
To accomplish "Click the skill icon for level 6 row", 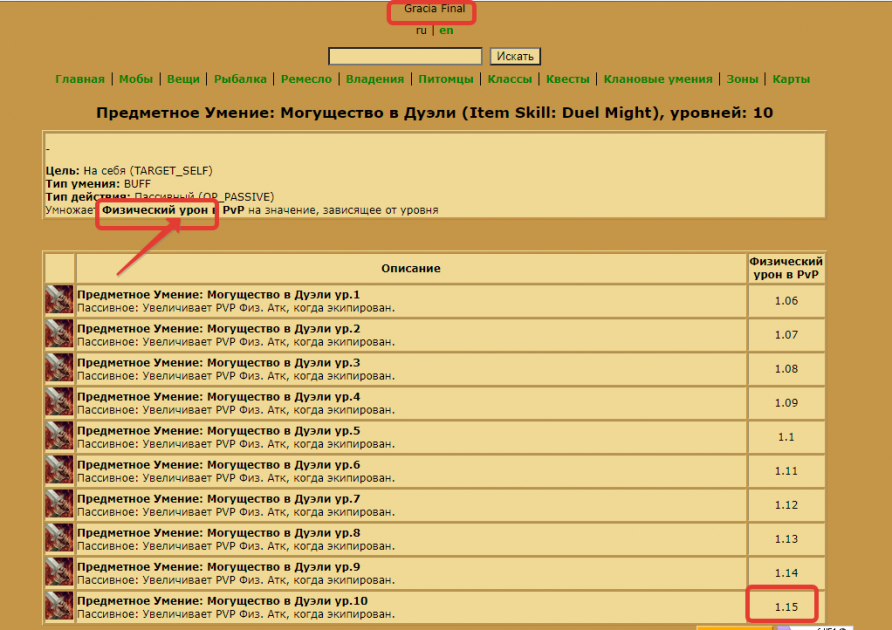I will coord(59,471).
